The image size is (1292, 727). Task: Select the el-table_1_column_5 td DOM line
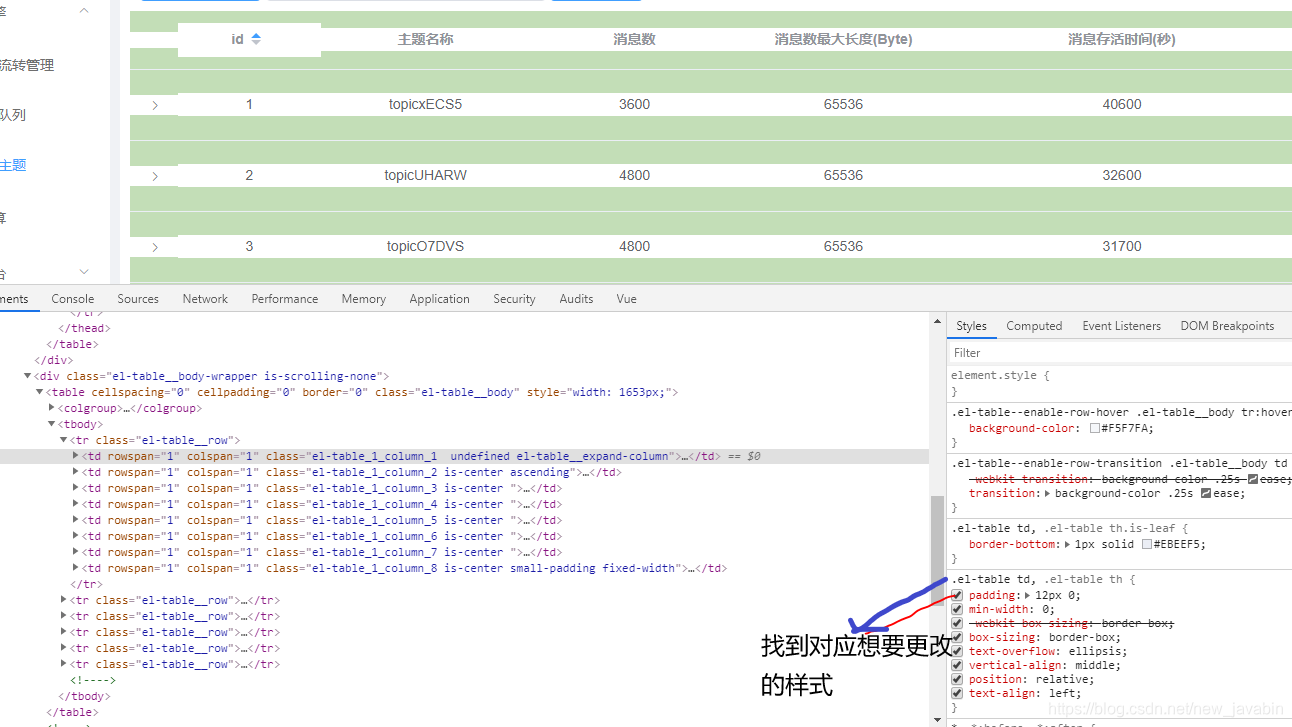click(321, 520)
